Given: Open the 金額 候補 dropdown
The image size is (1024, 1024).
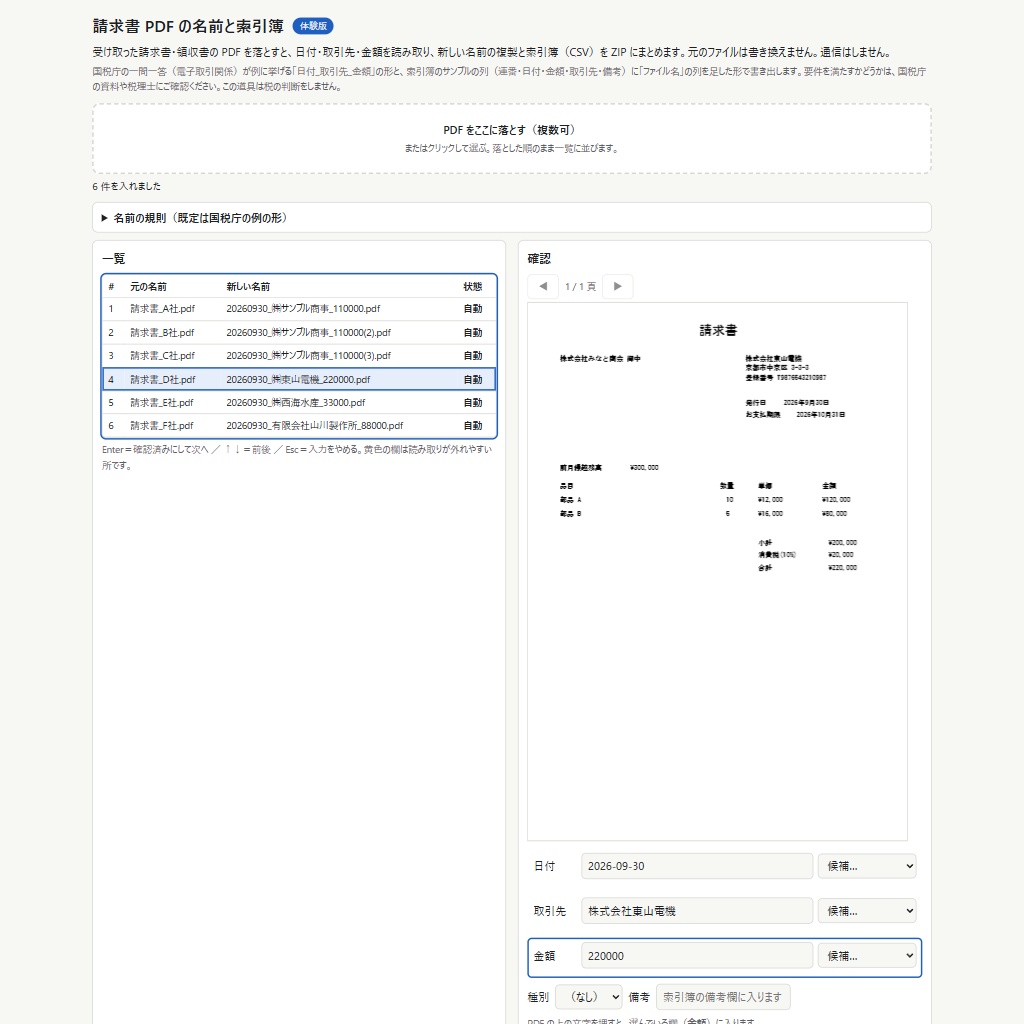Looking at the screenshot, I should tap(867, 956).
